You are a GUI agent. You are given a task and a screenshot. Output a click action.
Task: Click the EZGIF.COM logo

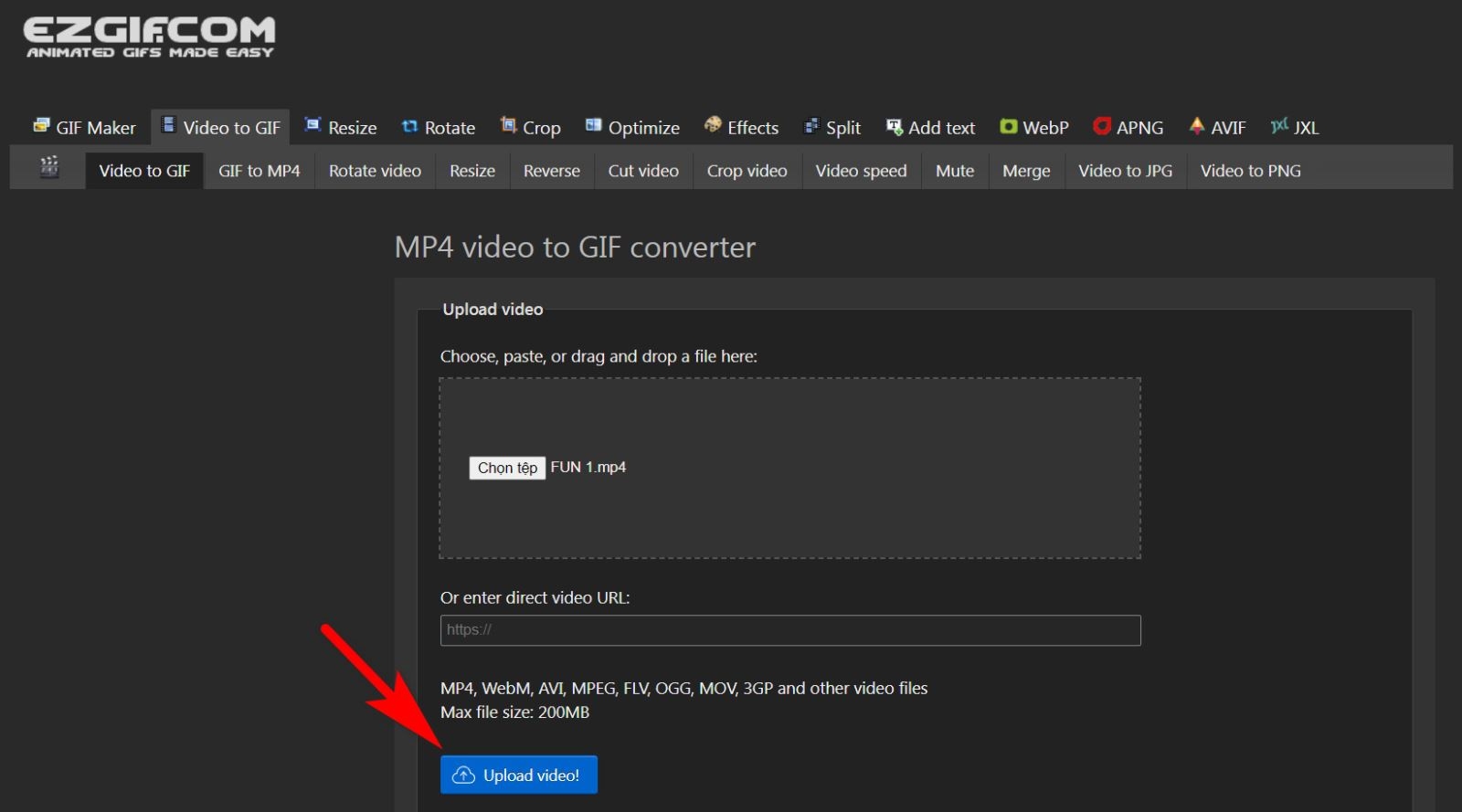pos(149,37)
